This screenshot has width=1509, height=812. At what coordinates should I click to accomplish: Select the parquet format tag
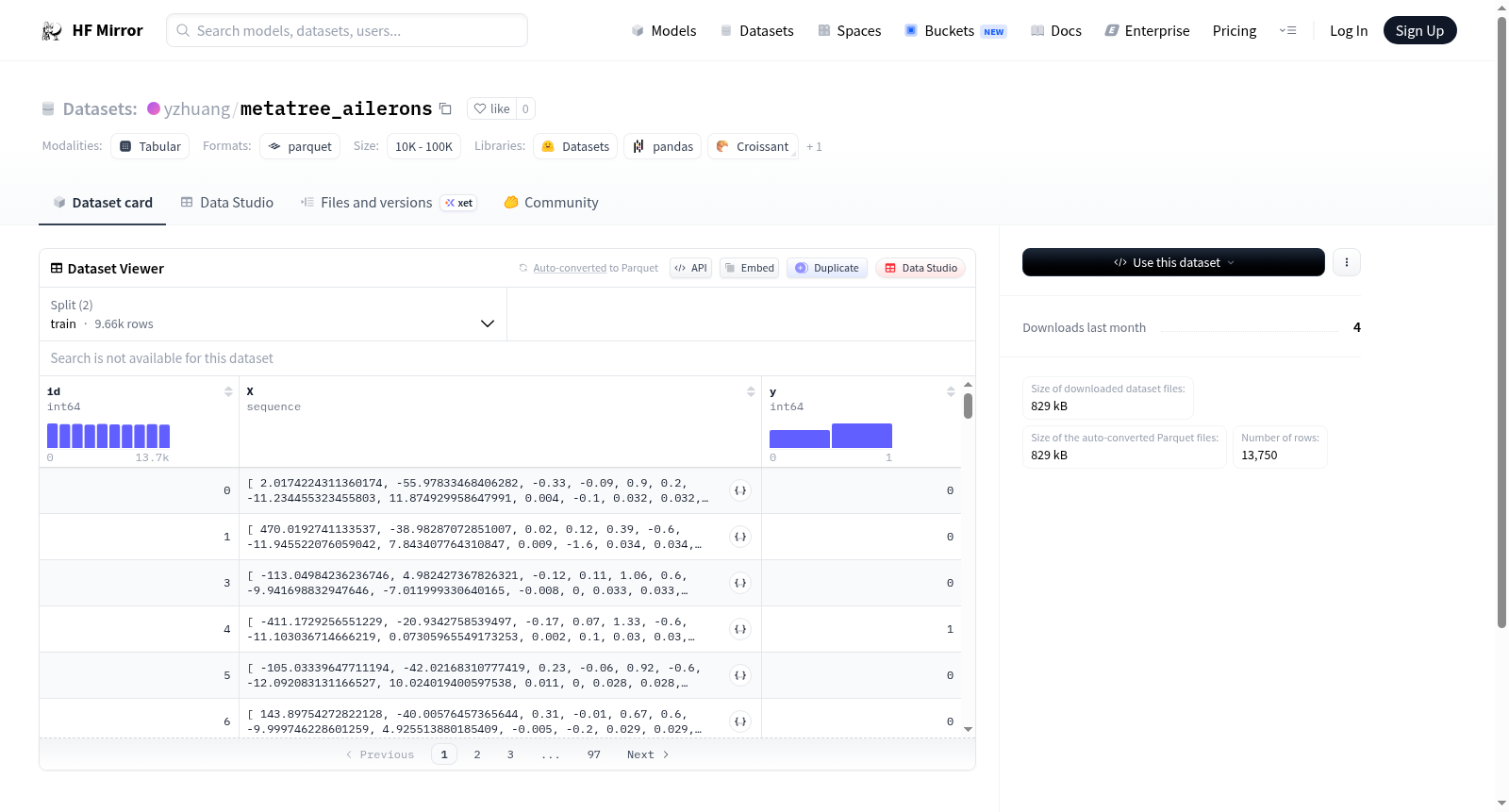pos(300,146)
